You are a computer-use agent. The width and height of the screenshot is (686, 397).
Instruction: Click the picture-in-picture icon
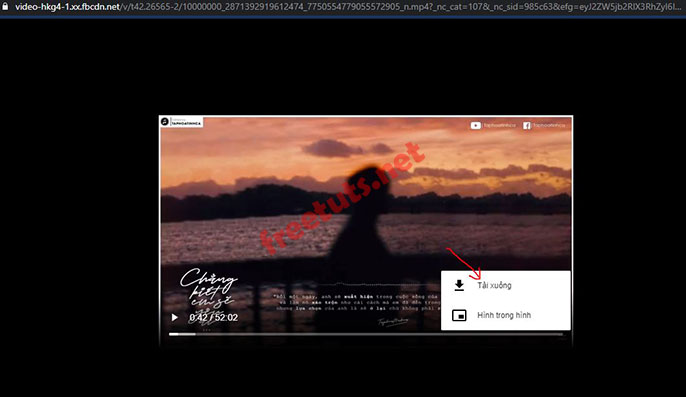click(459, 315)
